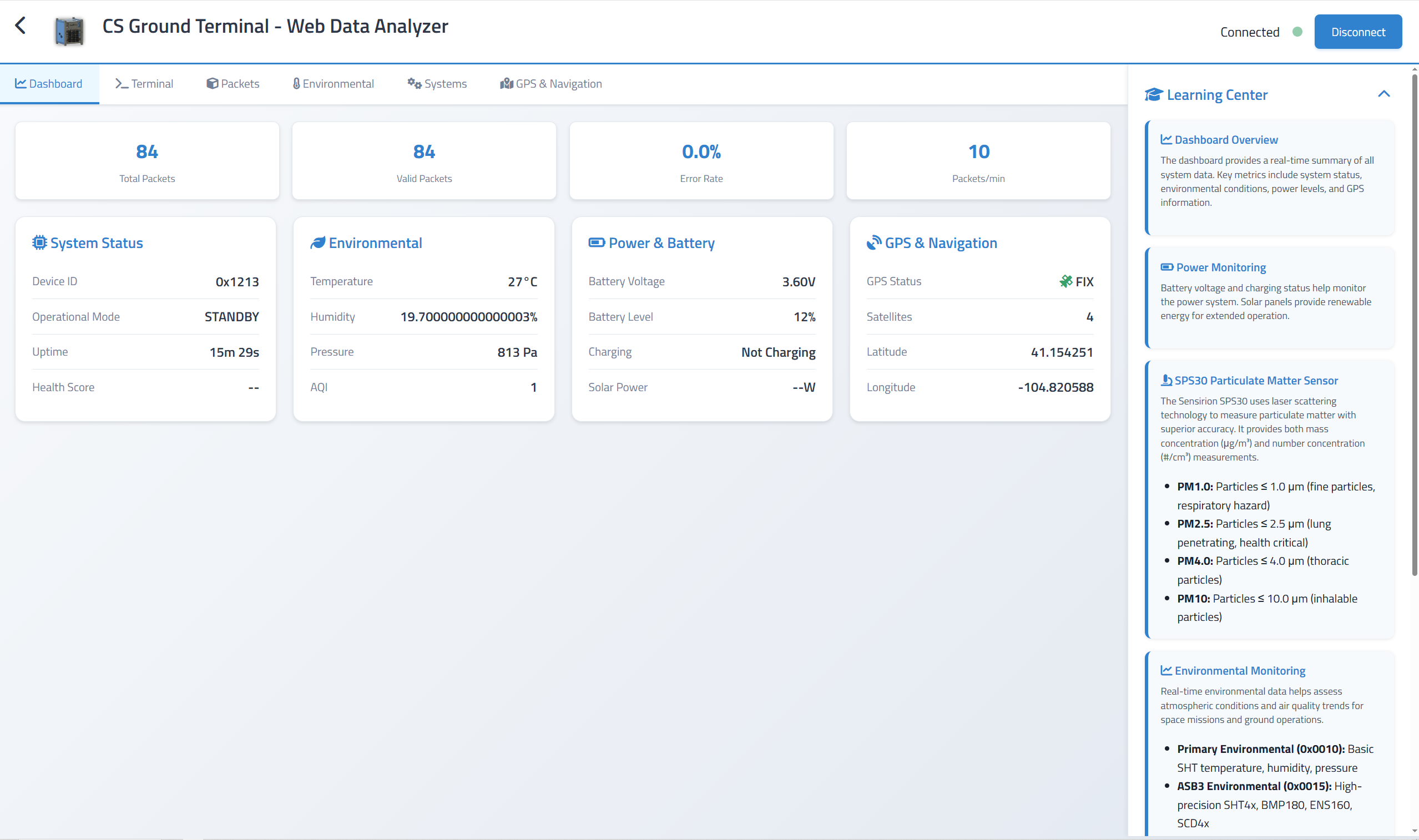Image resolution: width=1419 pixels, height=840 pixels.
Task: Click the GPS & Navigation satellite dish icon
Action: click(873, 242)
